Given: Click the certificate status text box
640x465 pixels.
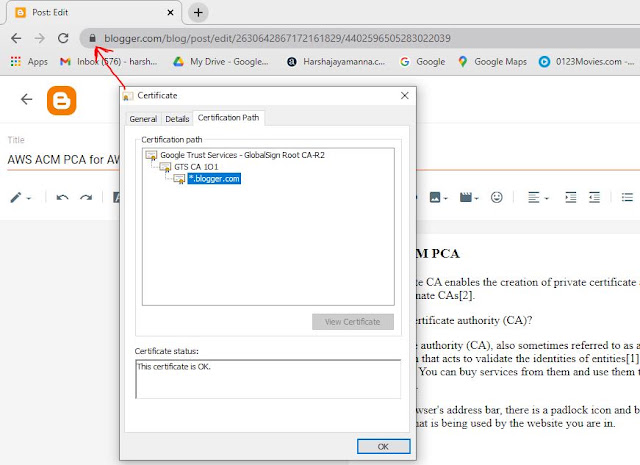Looking at the screenshot, I should (x=268, y=379).
